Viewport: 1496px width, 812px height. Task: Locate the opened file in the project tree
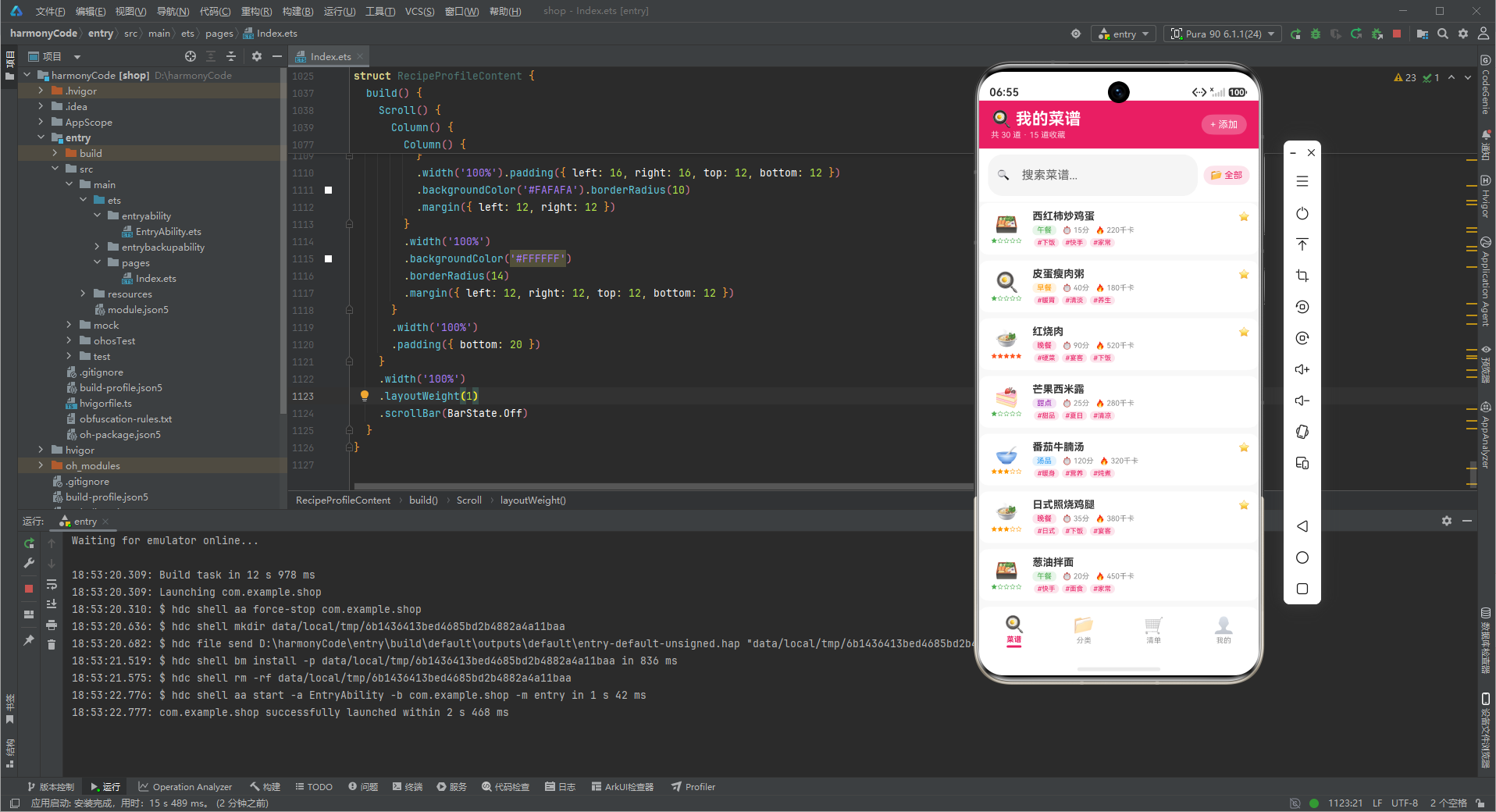click(x=191, y=56)
